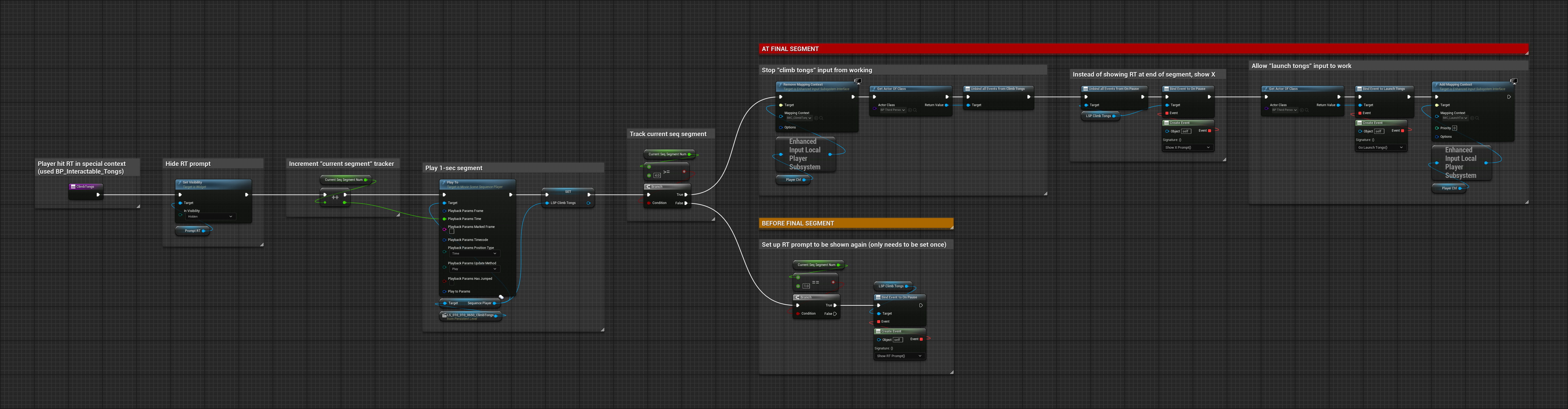Open the In Visibility Hidden dropdown
Screen dimensions: 1568x409
point(210,216)
